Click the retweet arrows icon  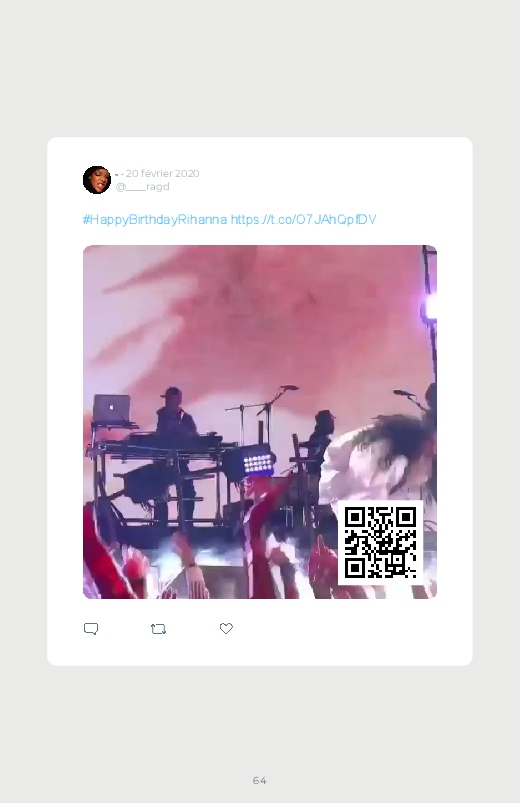[158, 629]
